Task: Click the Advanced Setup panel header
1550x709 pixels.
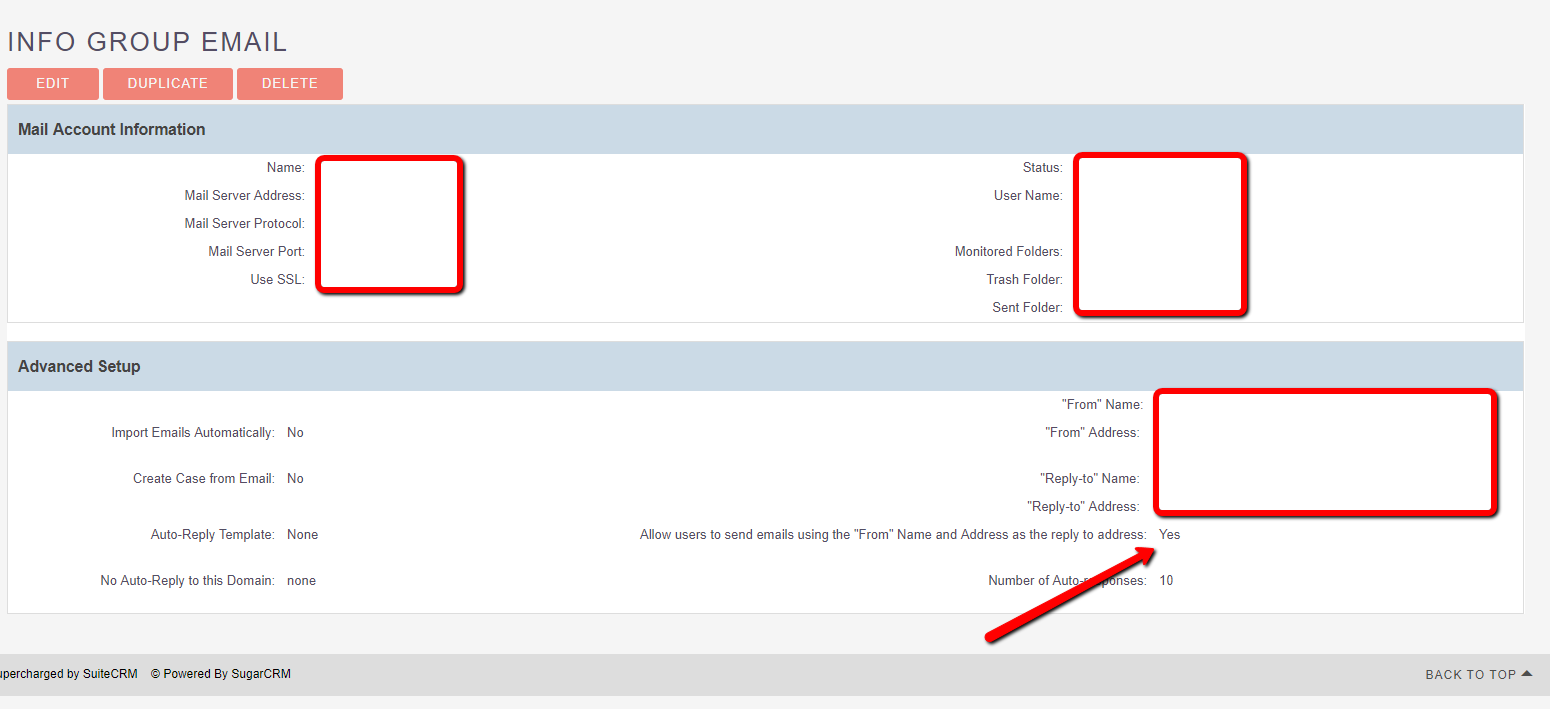Action: 765,366
